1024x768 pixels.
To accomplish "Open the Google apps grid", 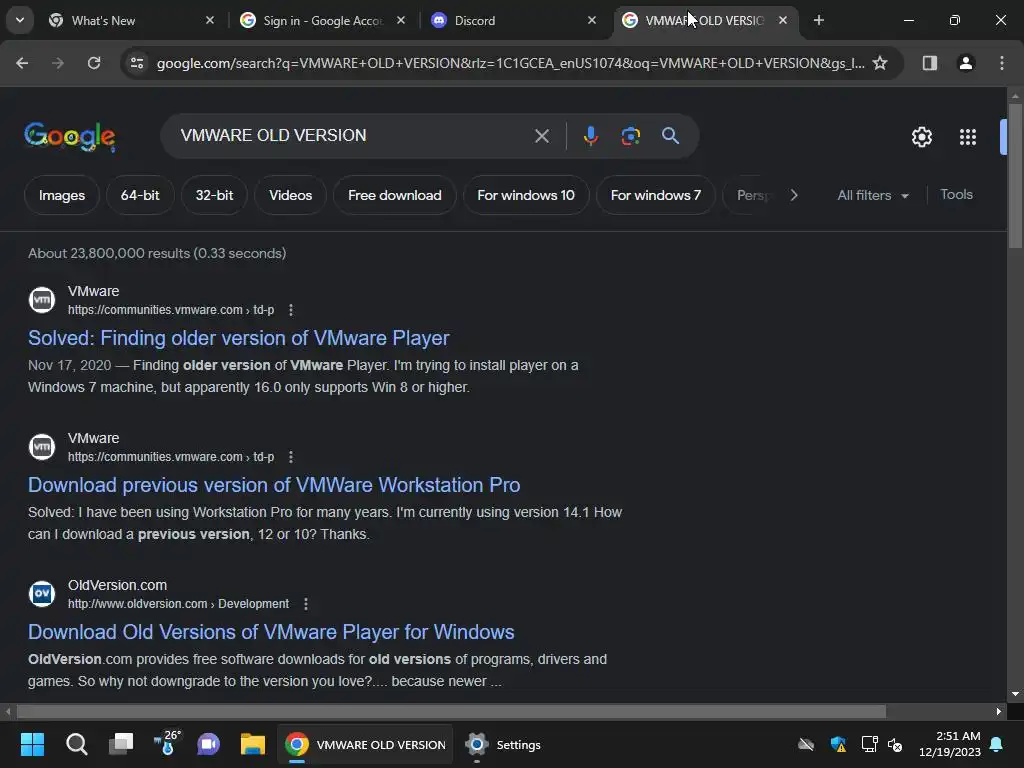I will [x=967, y=137].
